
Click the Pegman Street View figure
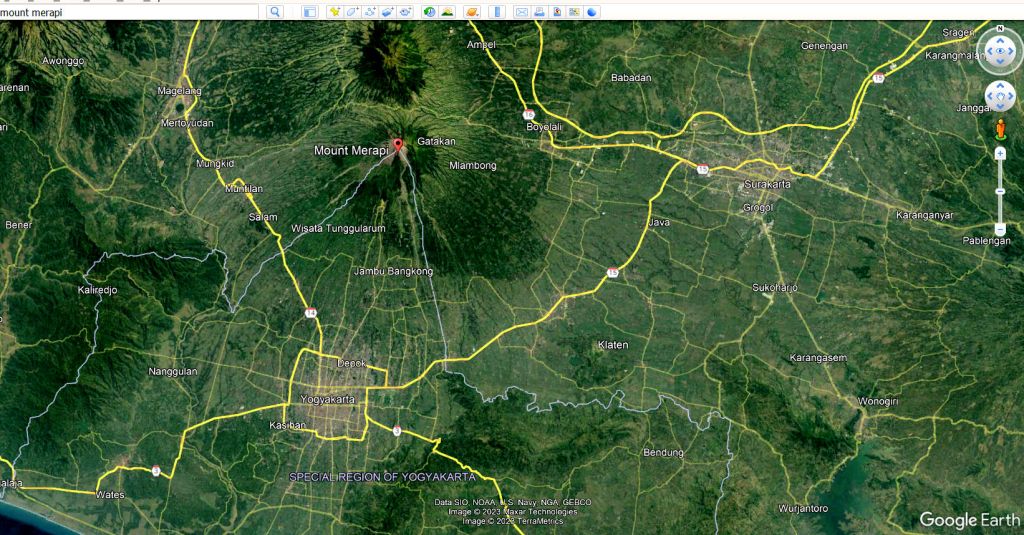(1000, 128)
